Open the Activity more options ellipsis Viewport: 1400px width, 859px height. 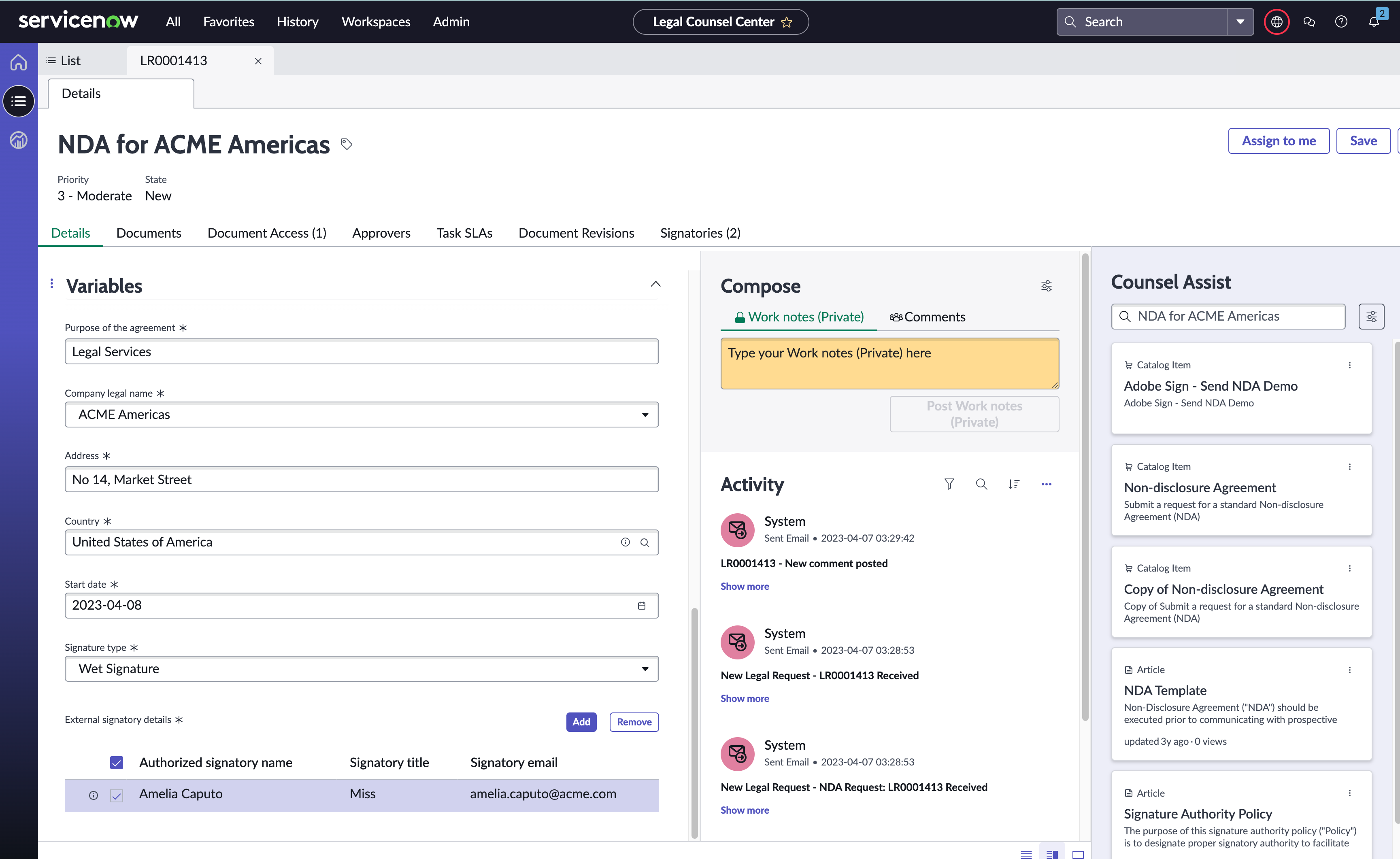click(x=1046, y=484)
